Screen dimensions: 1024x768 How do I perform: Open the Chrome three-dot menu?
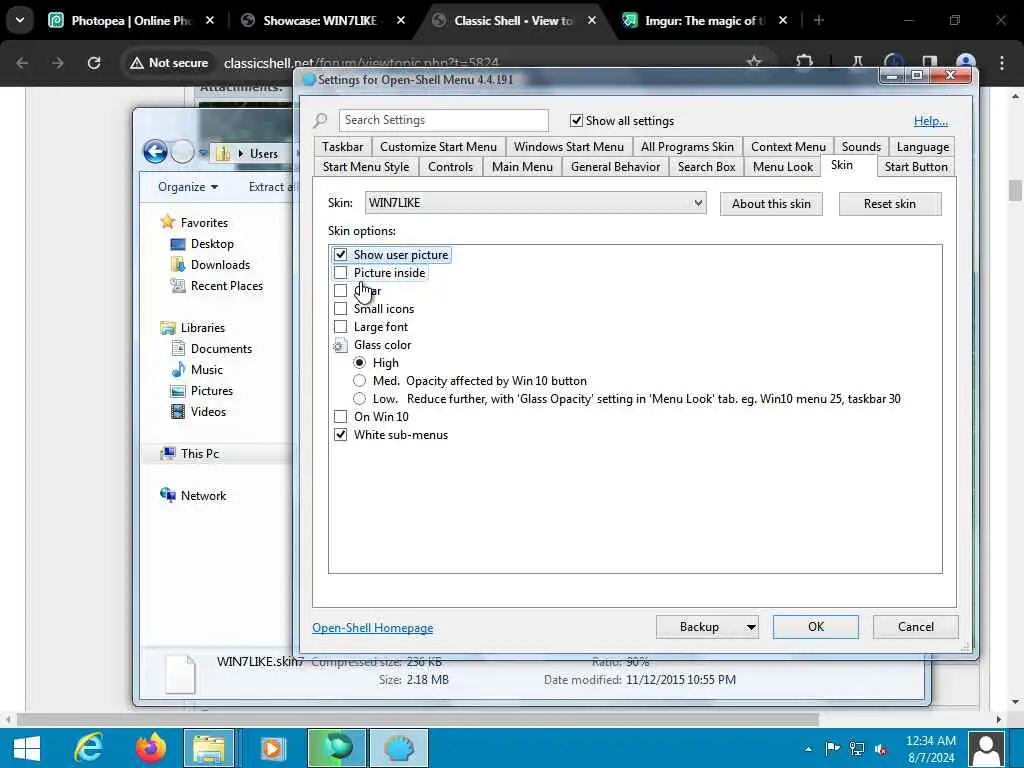pos(1002,63)
